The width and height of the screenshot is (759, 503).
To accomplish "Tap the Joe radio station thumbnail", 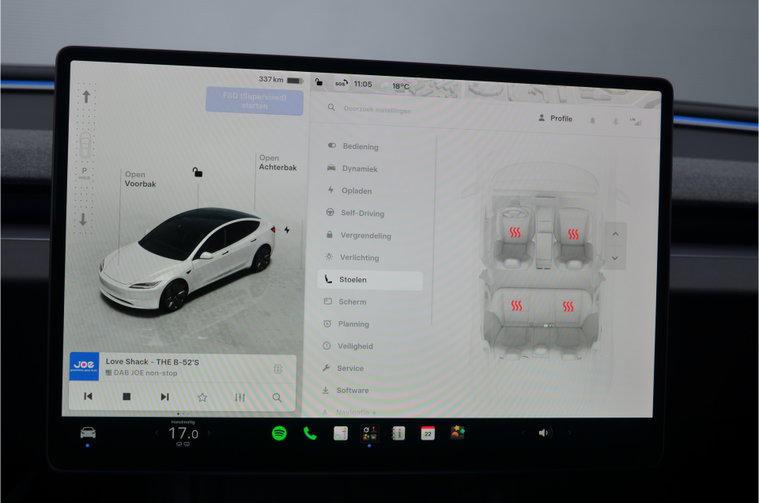I will (x=84, y=366).
